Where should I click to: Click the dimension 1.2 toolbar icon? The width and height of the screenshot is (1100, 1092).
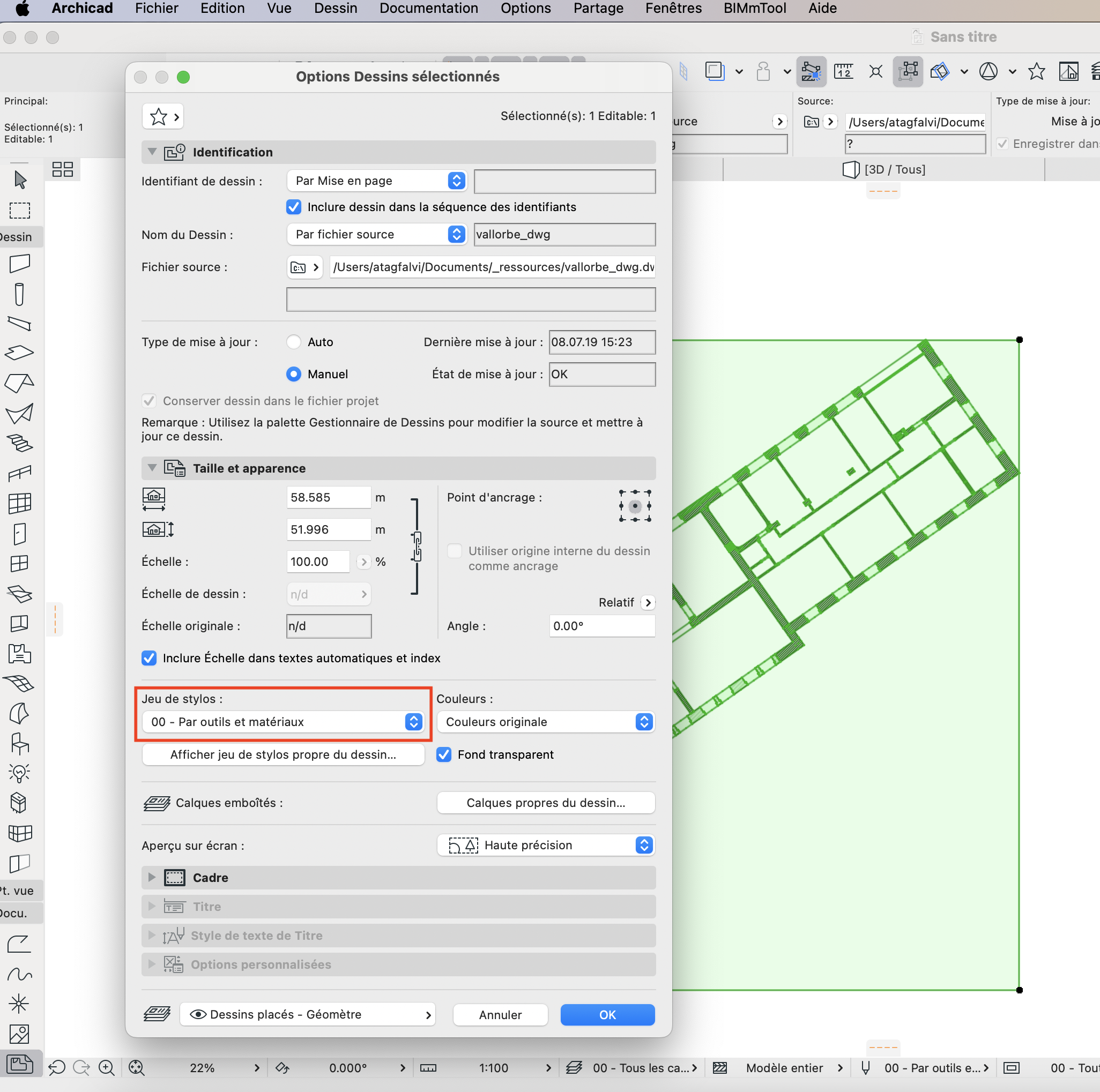pyautogui.click(x=844, y=72)
